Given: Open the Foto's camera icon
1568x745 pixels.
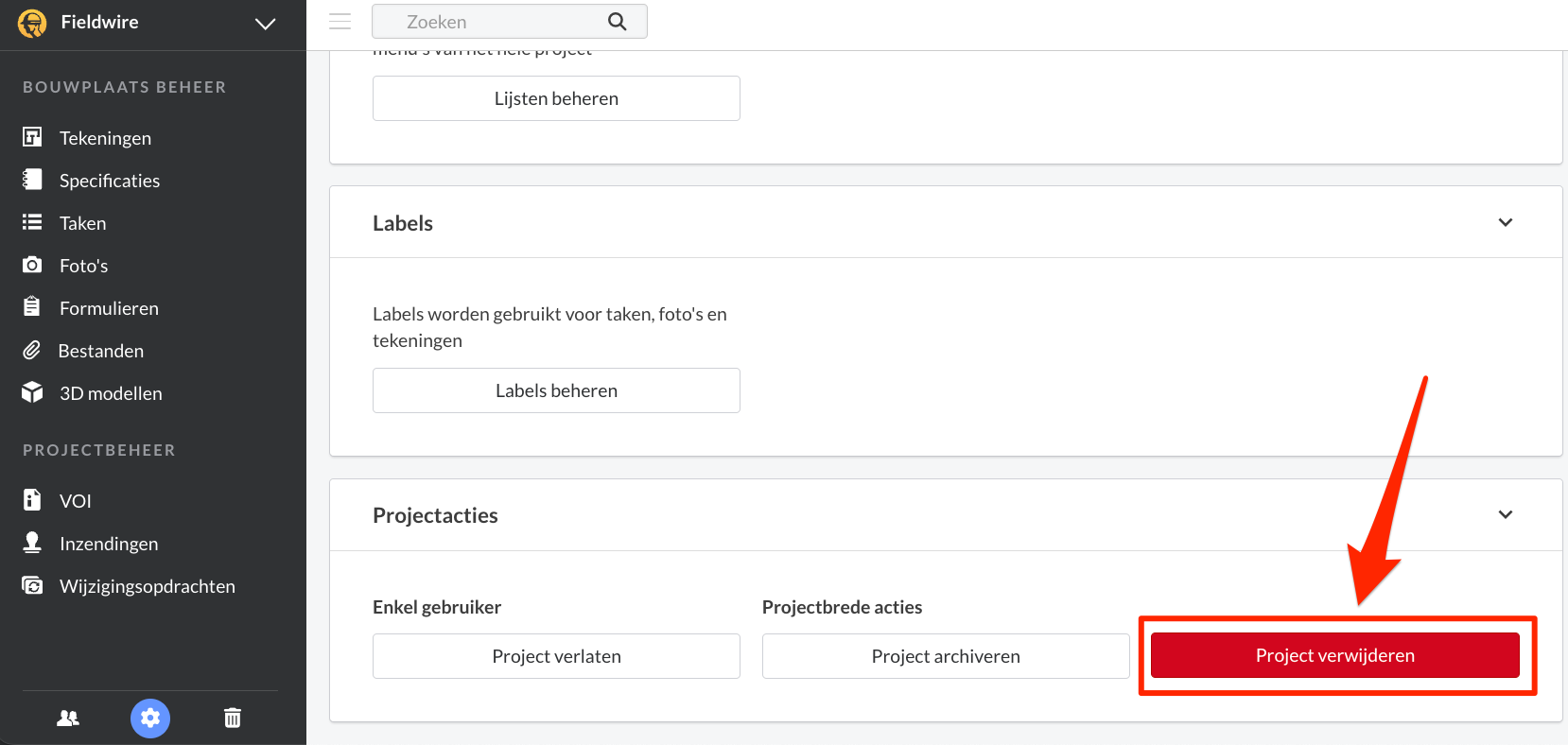Looking at the screenshot, I should [32, 265].
